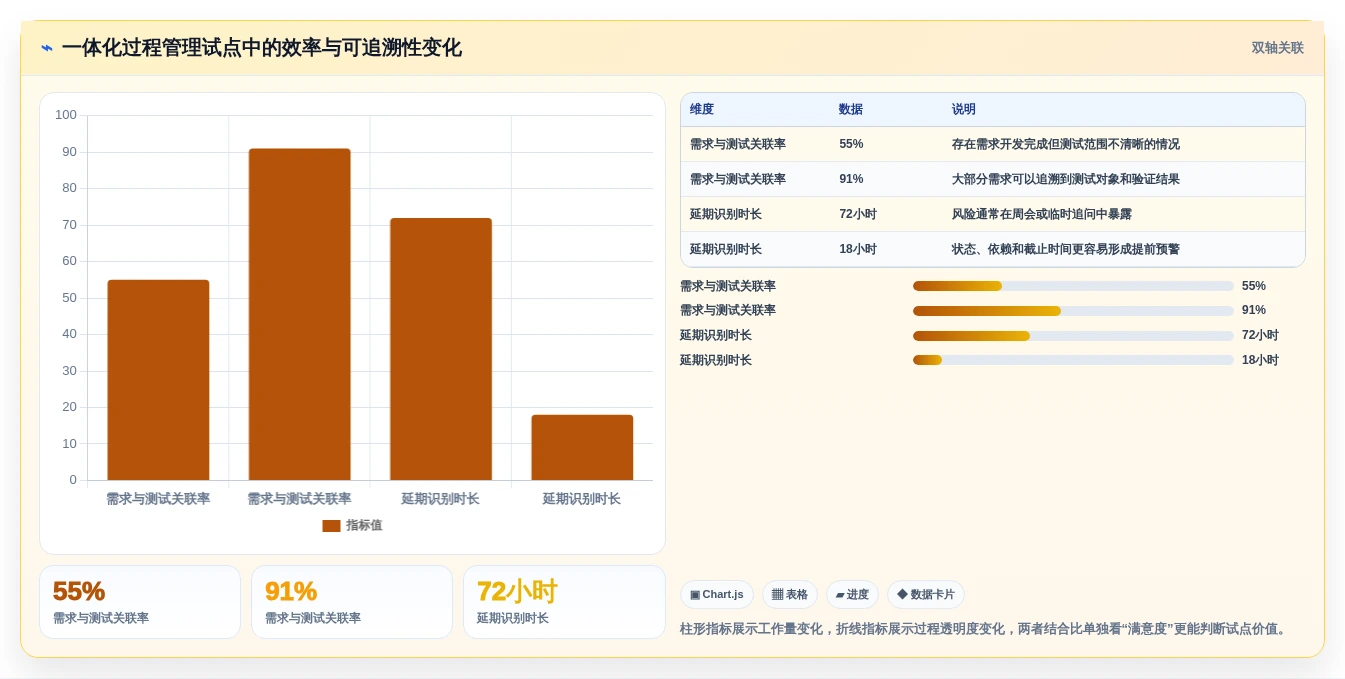
Task: Open the 91% stat card
Action: [x=352, y=602]
